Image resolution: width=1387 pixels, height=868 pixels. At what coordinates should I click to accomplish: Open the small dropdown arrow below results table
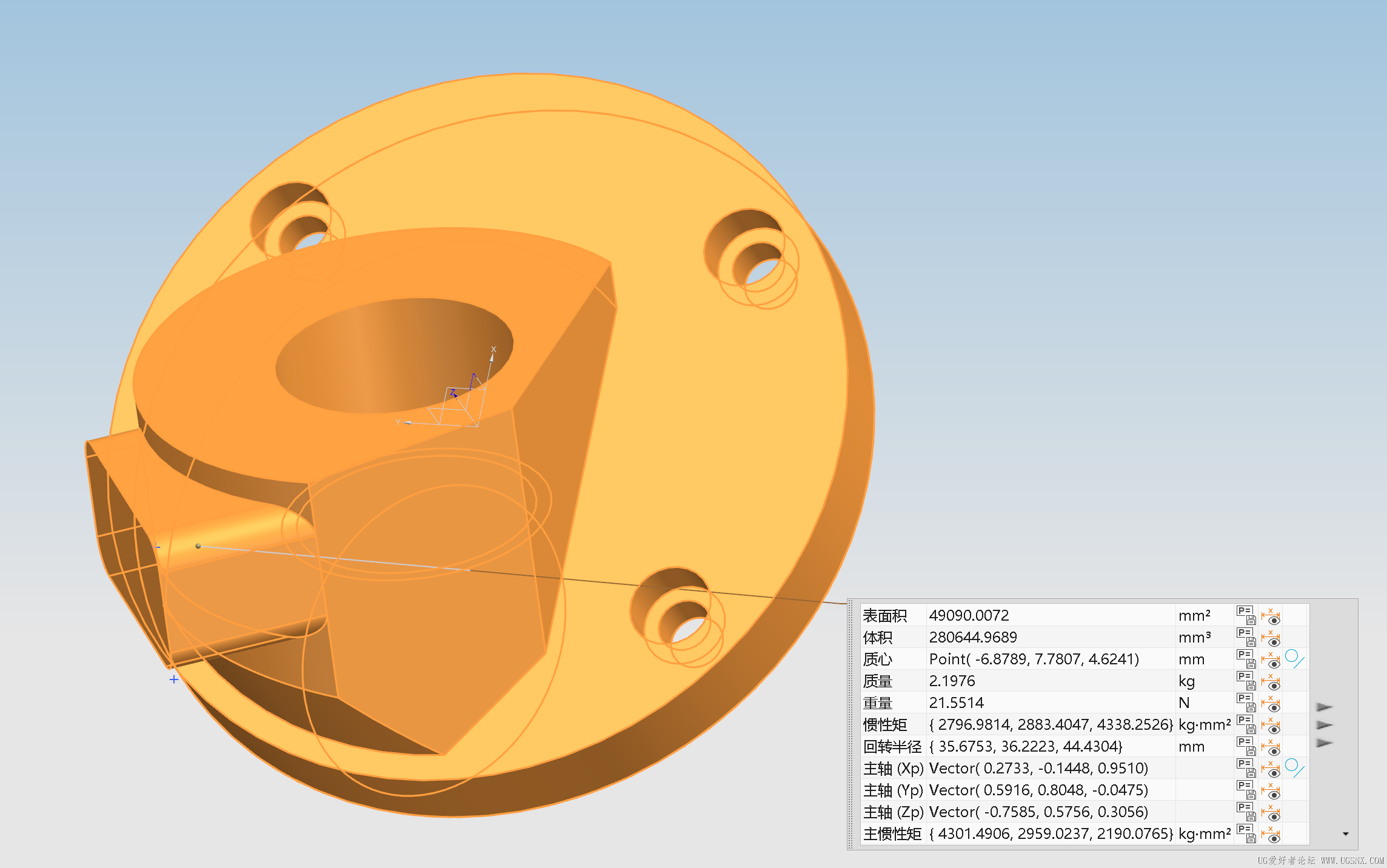pos(1346,834)
